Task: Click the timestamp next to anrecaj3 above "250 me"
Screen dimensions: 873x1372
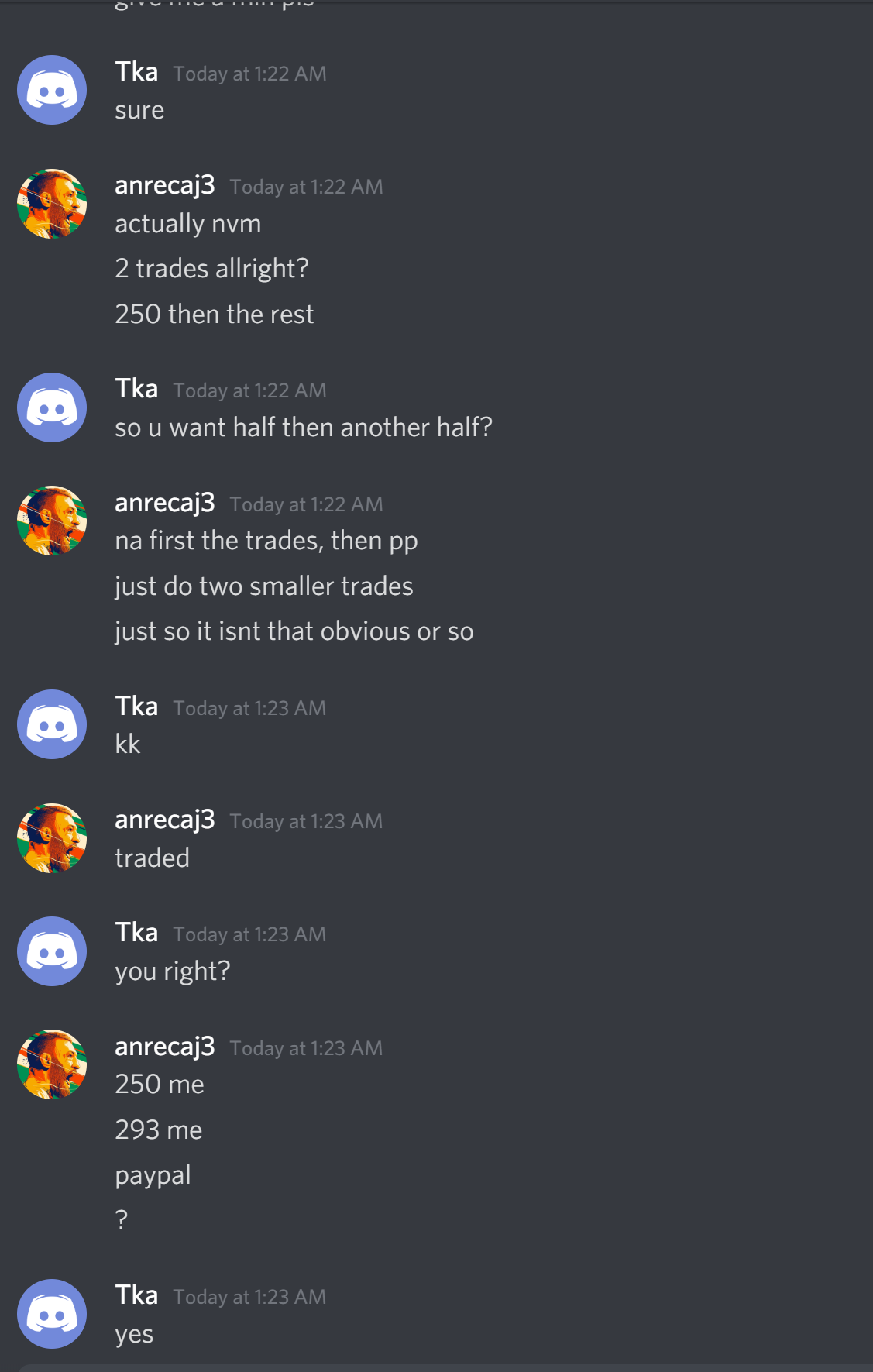Action: point(306,1048)
